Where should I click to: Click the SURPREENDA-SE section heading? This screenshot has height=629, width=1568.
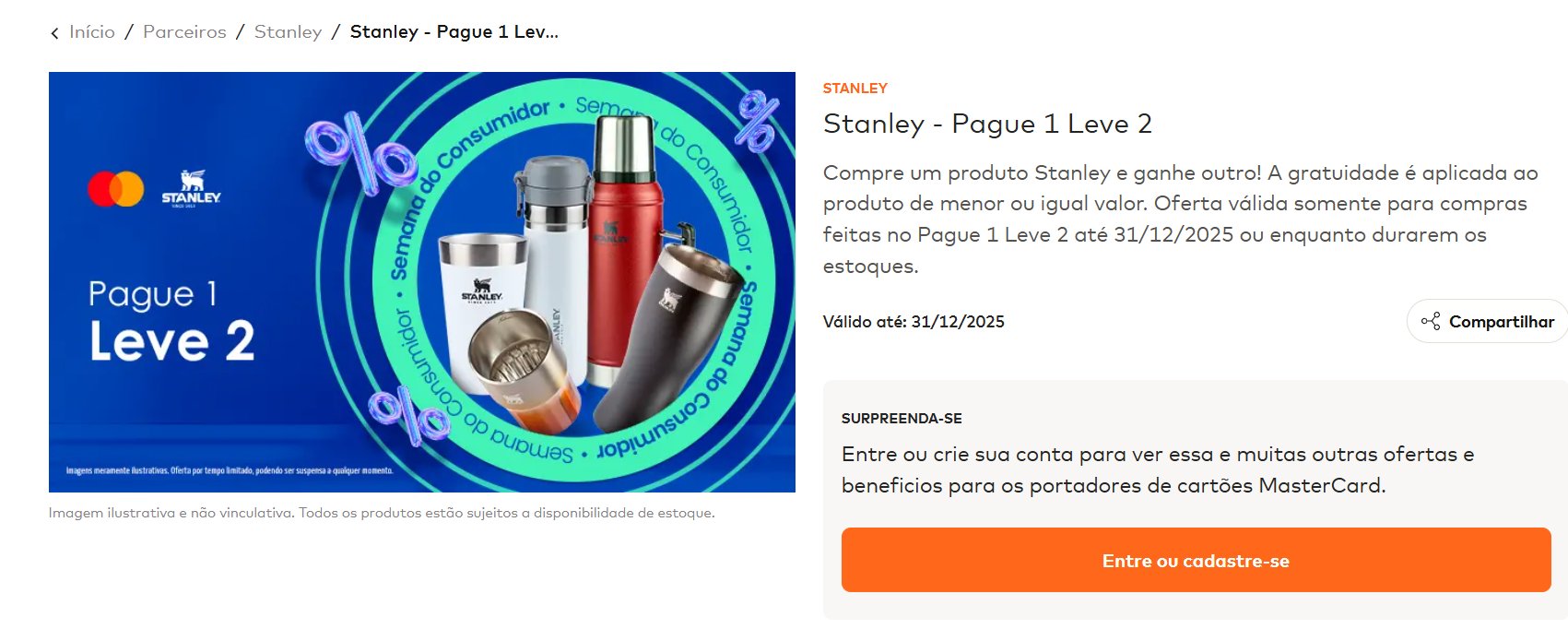coord(902,419)
